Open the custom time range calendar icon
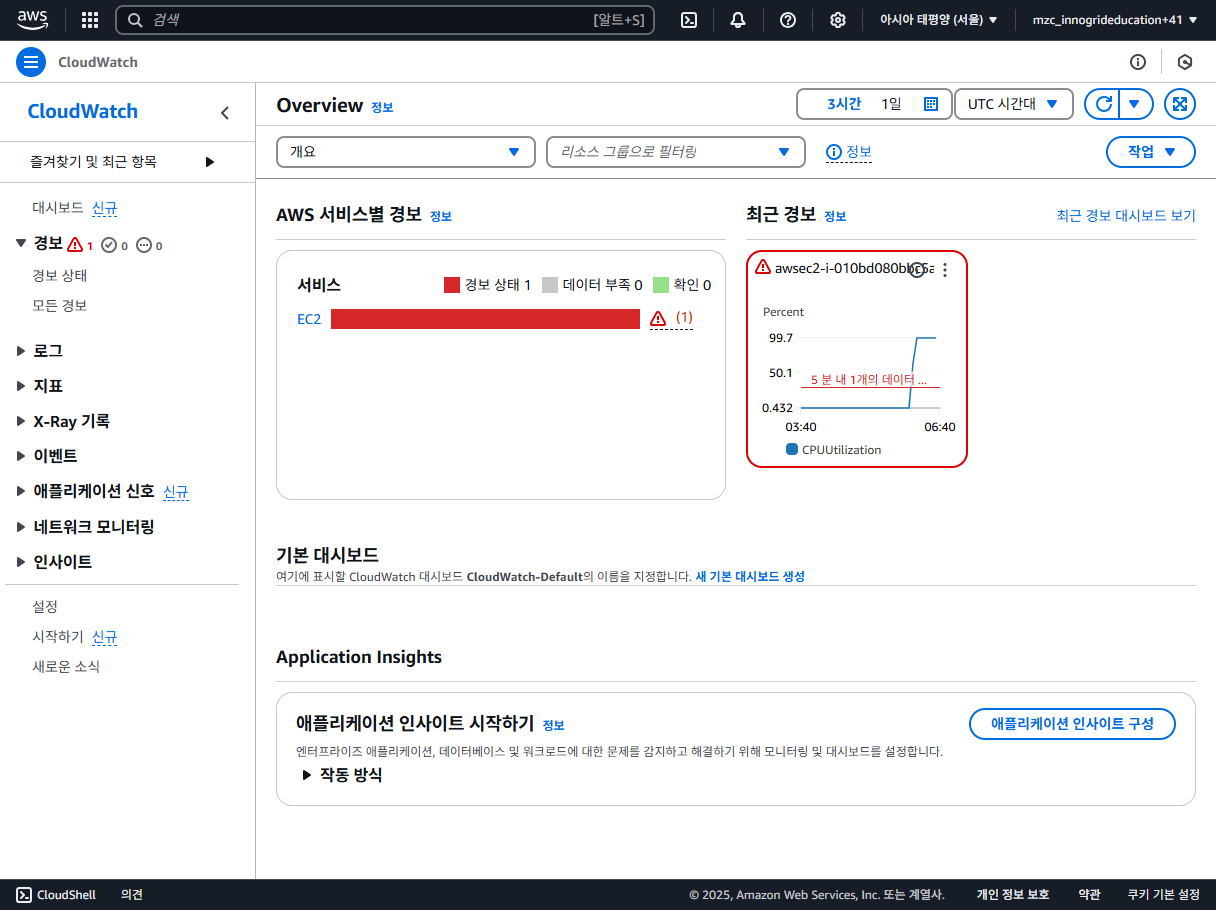 click(x=930, y=104)
